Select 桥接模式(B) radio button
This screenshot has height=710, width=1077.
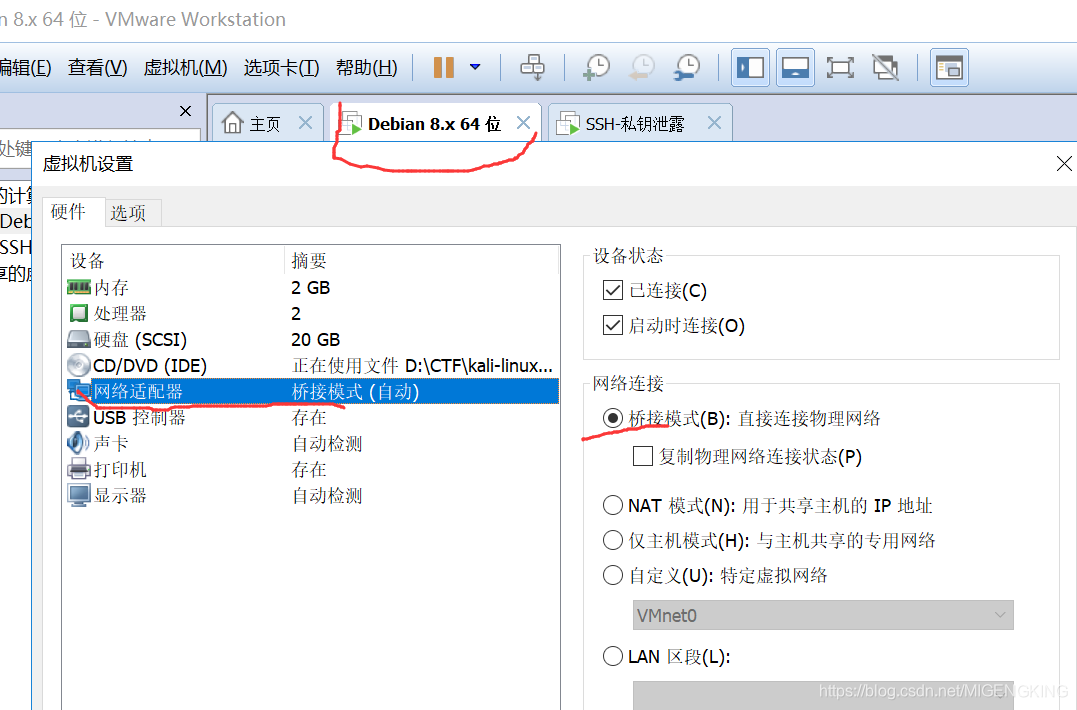pyautogui.click(x=613, y=418)
